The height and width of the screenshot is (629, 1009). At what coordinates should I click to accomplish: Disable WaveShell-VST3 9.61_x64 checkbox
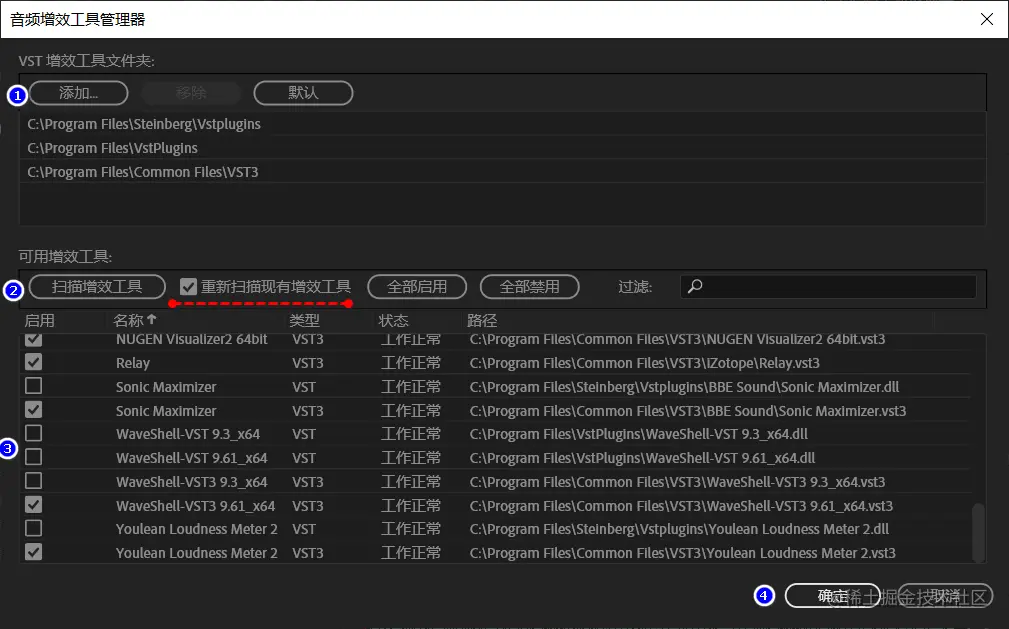click(x=33, y=505)
